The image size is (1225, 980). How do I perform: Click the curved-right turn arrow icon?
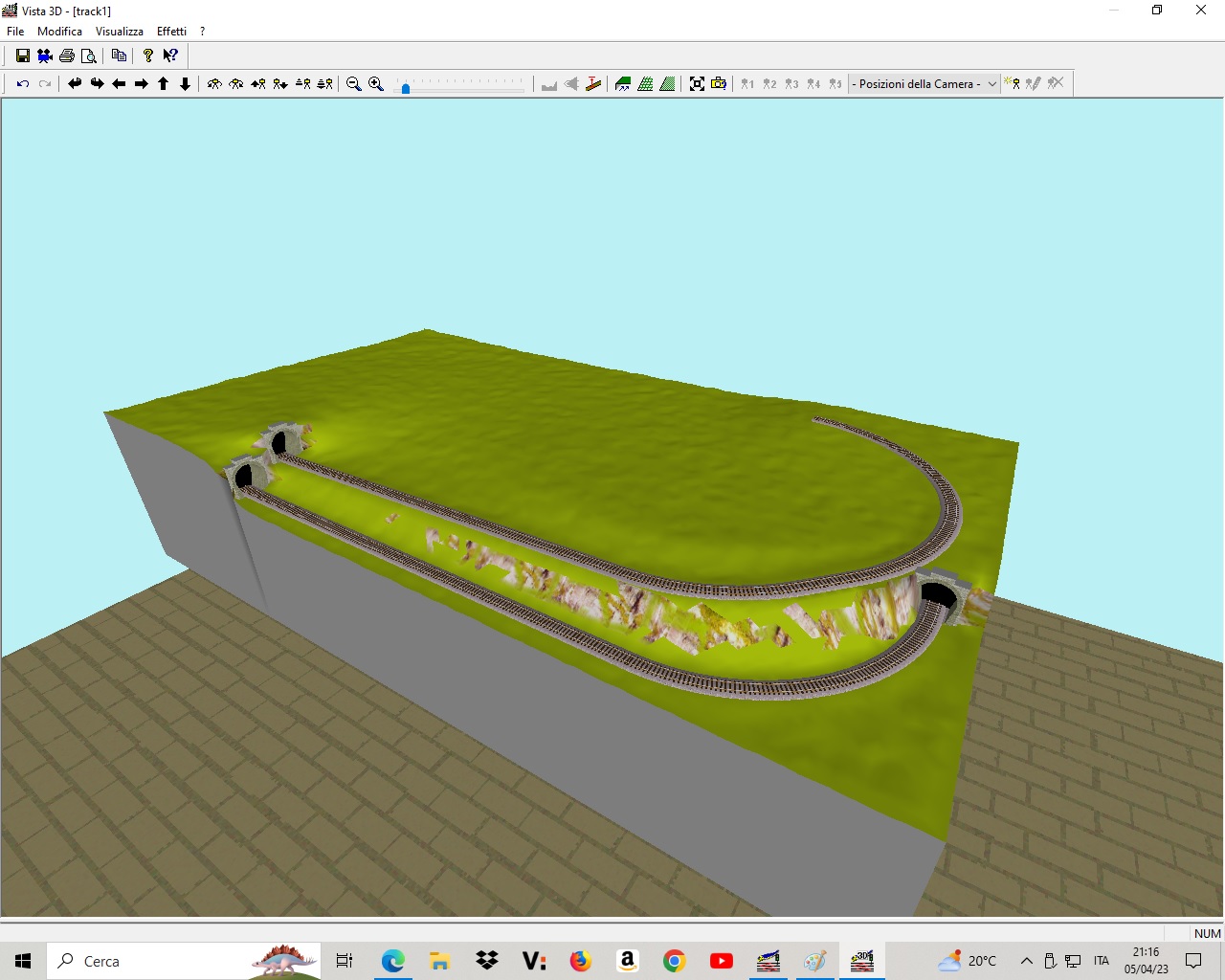point(97,84)
